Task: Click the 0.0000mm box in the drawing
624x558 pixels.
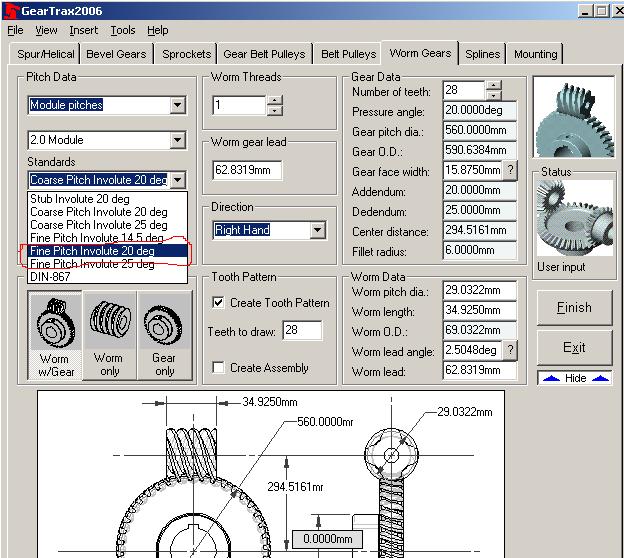Action: (328, 539)
